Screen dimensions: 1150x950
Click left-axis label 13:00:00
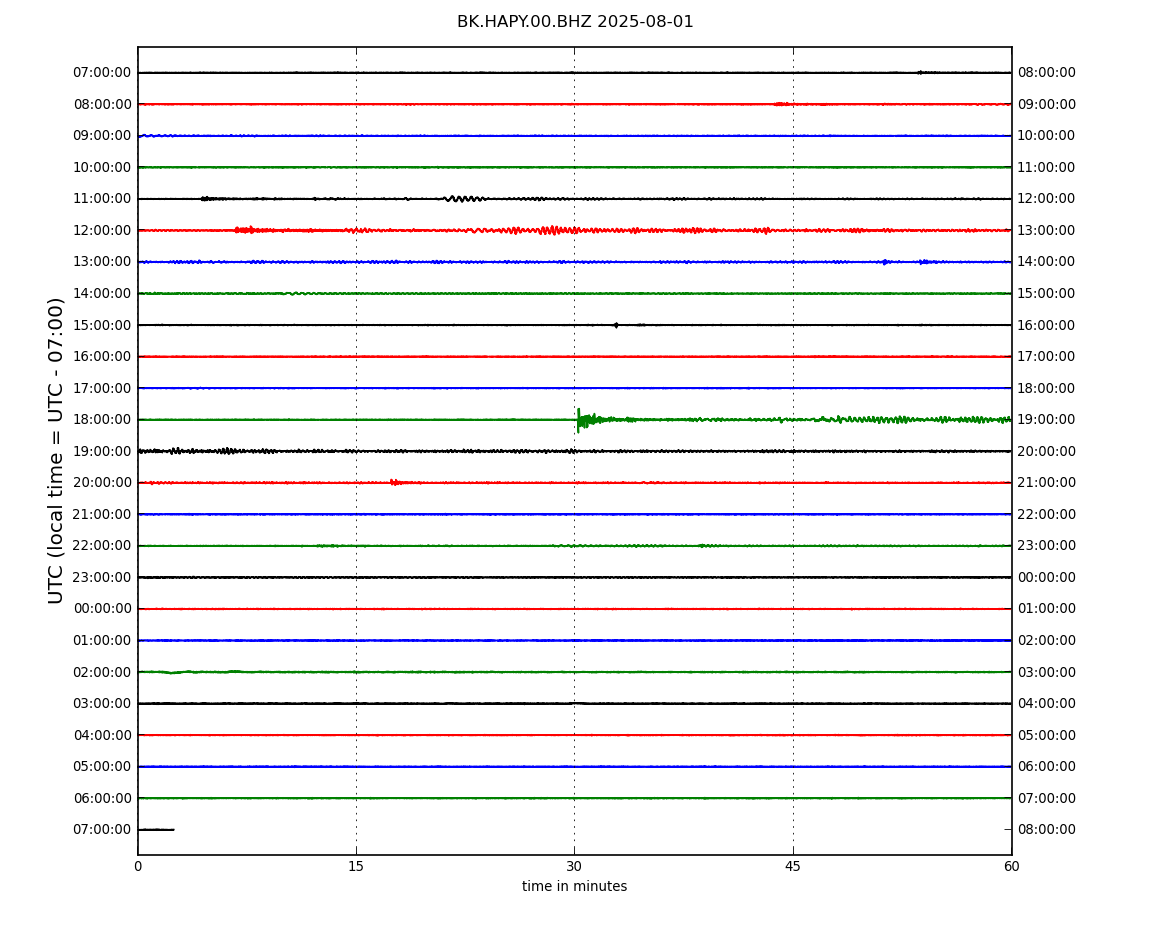coord(102,262)
